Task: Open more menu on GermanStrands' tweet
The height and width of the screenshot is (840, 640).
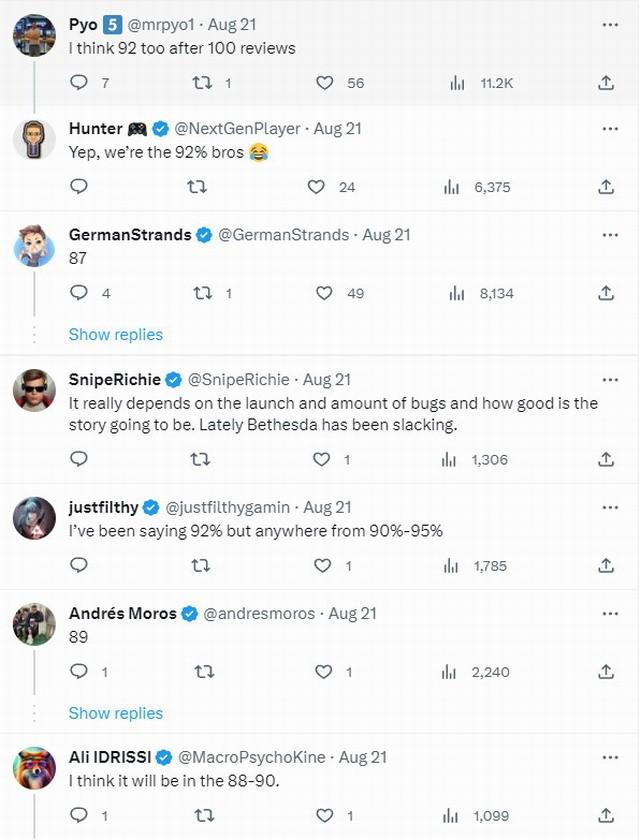Action: click(x=610, y=235)
